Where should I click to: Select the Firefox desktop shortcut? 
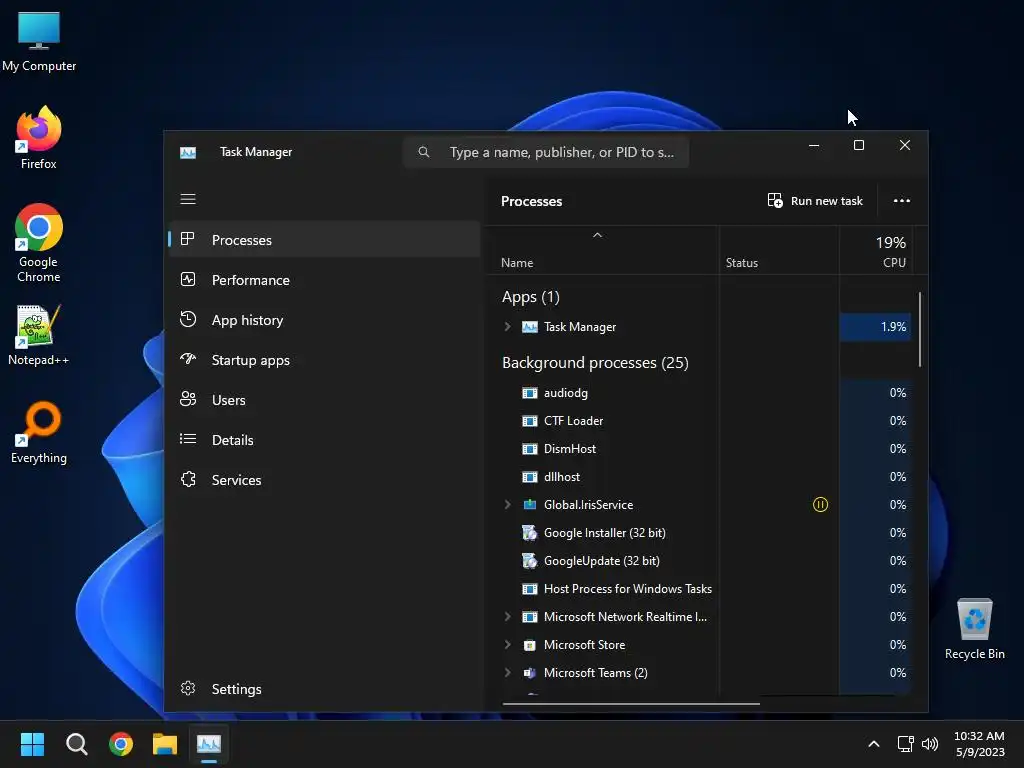(x=39, y=138)
